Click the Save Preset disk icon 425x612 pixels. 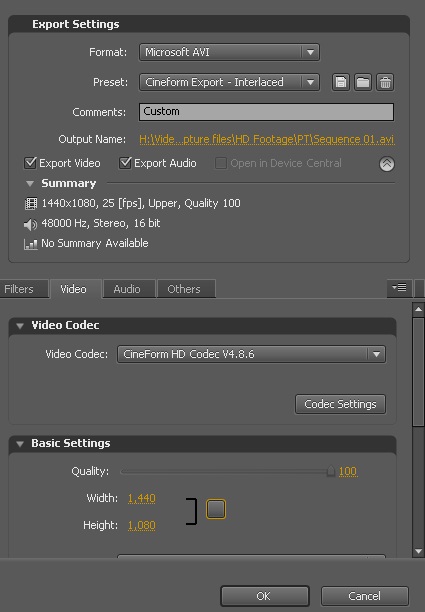[x=341, y=82]
